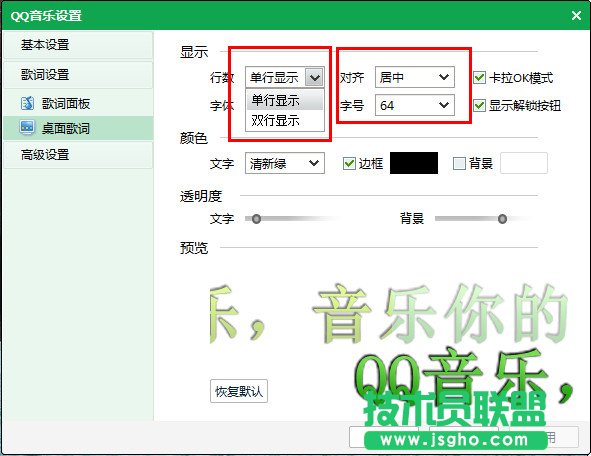
Task: Click the lyrics panel icon in sidebar
Action: [27, 103]
